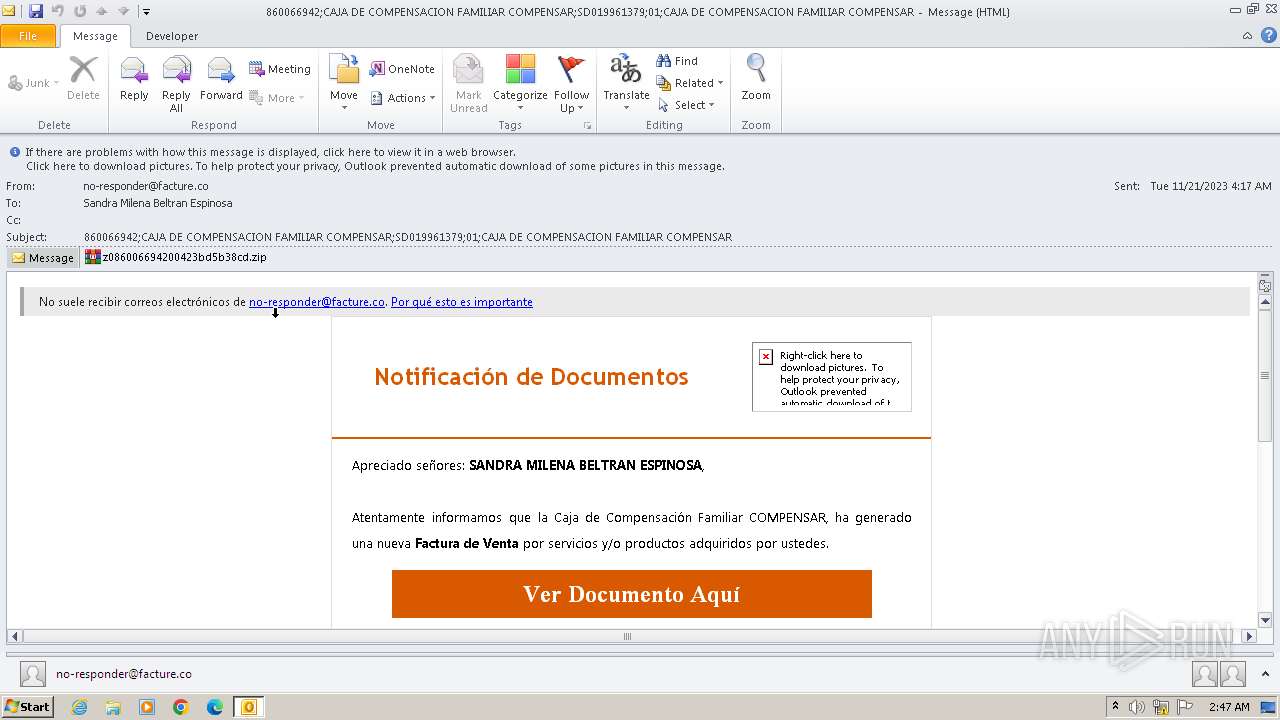Delete the open message
Viewport: 1280px width, 720px height.
click(x=83, y=80)
